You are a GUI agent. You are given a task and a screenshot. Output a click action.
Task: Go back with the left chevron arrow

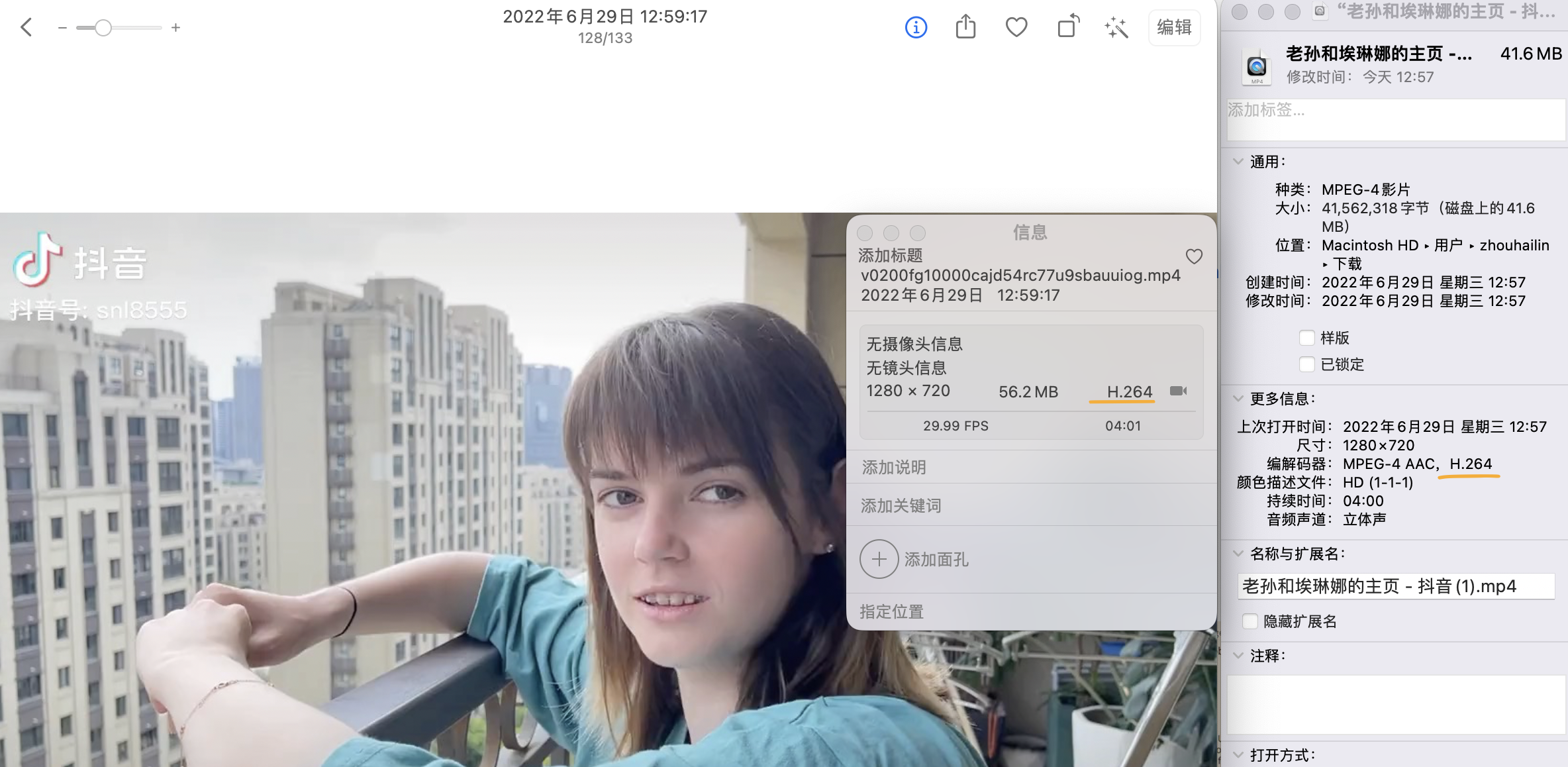pos(26,27)
